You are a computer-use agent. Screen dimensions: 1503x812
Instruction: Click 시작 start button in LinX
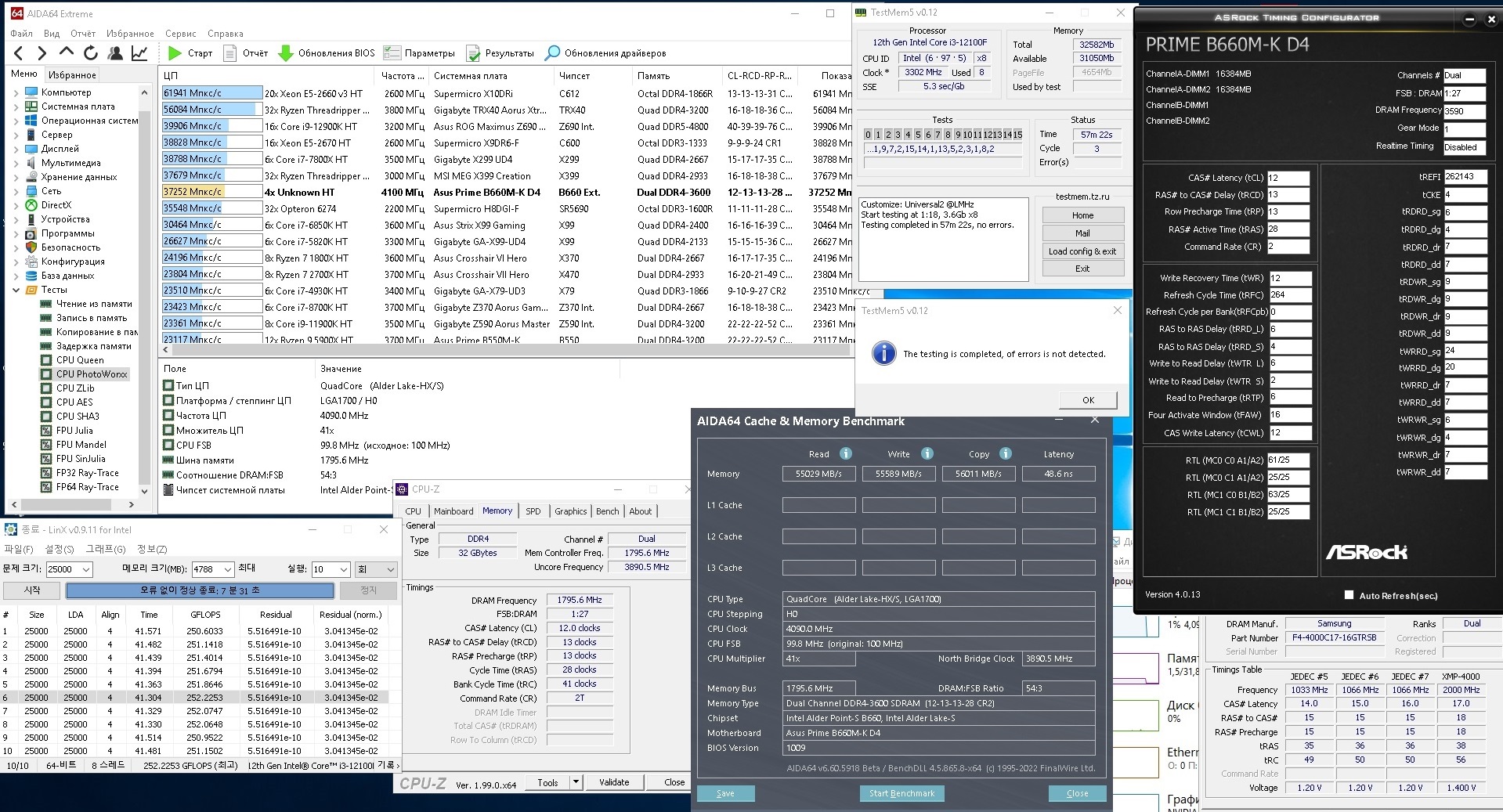(x=32, y=590)
